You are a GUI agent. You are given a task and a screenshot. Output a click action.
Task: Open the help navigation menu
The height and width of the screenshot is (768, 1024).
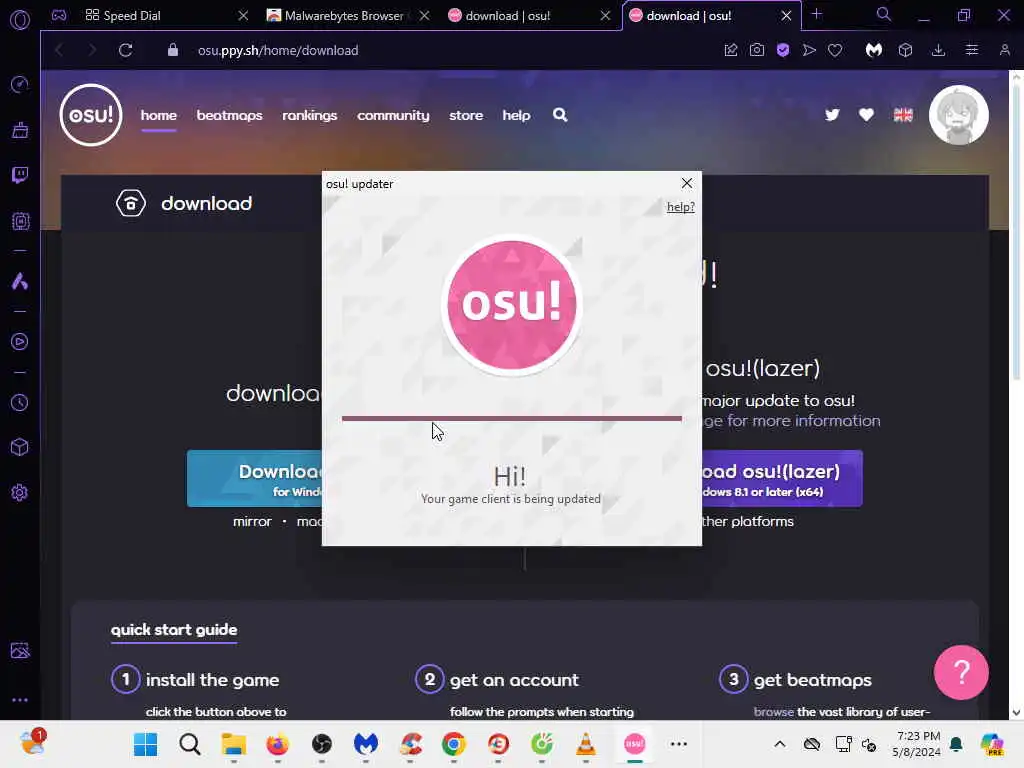click(516, 116)
